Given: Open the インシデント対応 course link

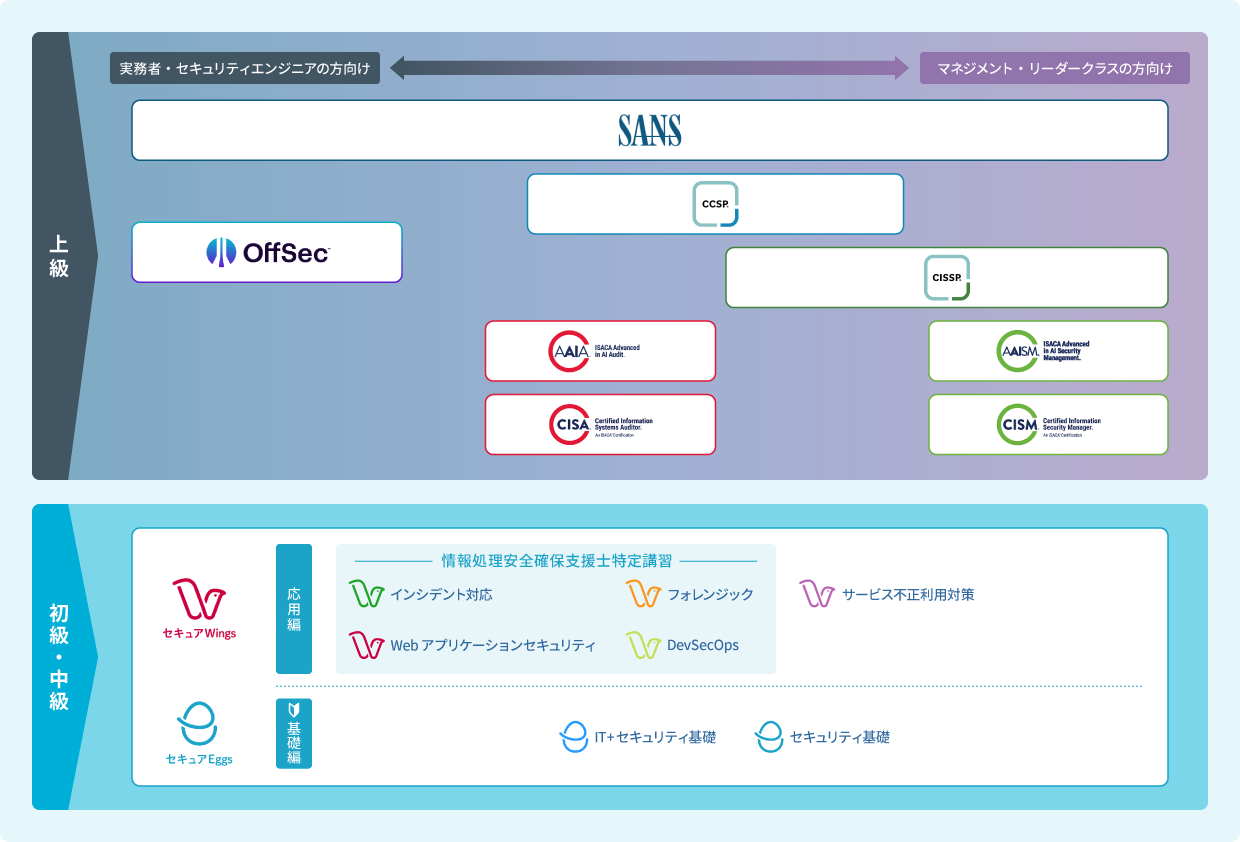Looking at the screenshot, I should click(x=441, y=594).
